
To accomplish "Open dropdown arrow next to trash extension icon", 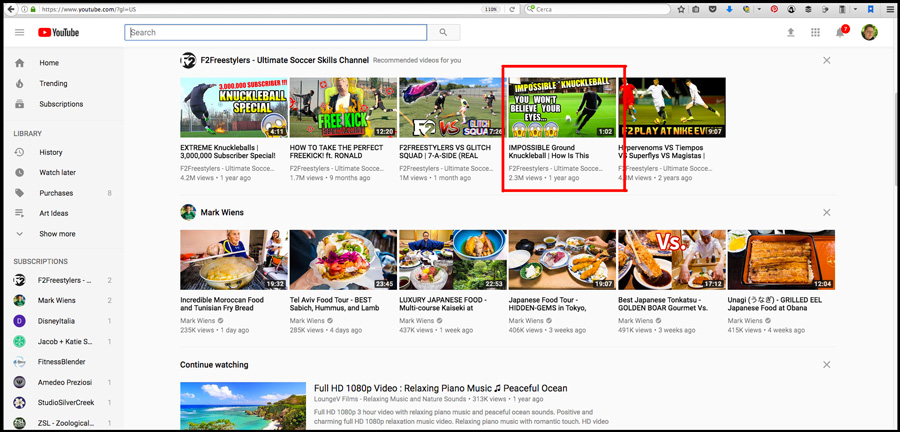I will [x=855, y=10].
